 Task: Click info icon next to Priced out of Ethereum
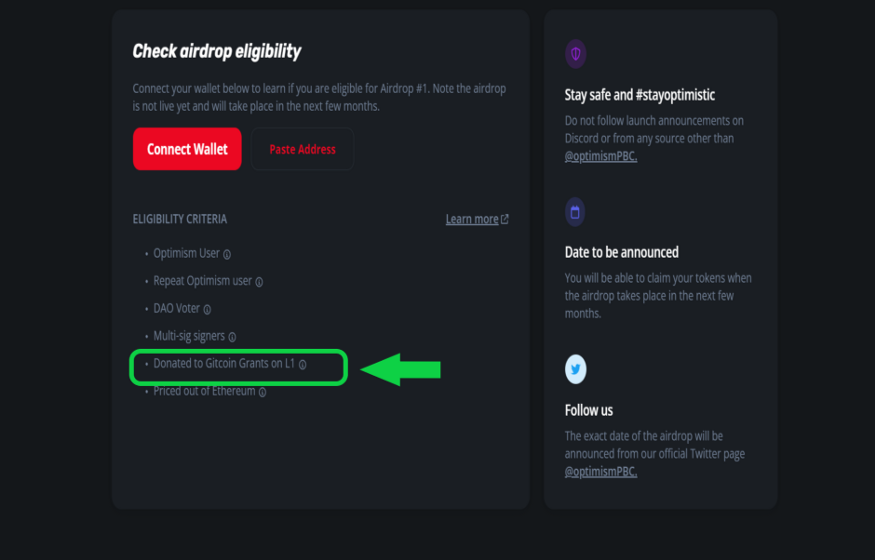point(262,392)
